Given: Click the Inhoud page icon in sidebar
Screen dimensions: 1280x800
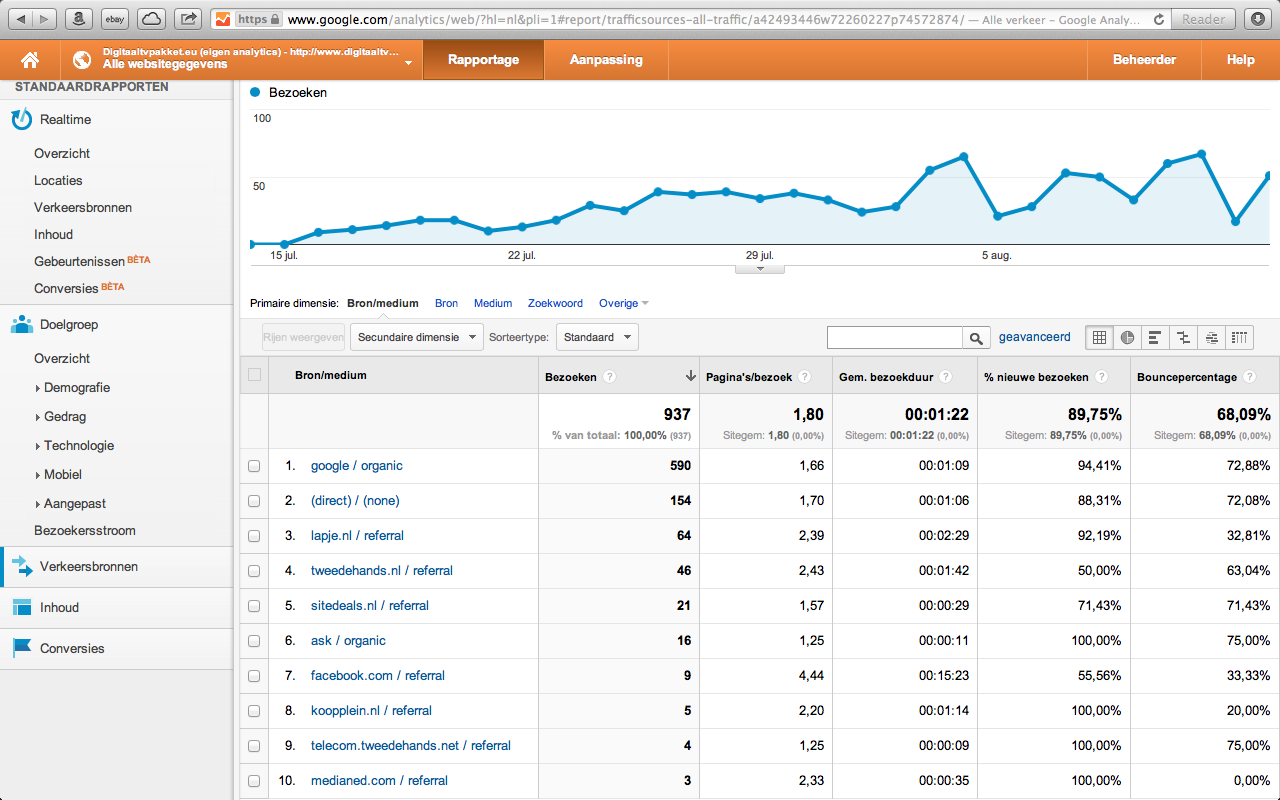Looking at the screenshot, I should 21,607.
